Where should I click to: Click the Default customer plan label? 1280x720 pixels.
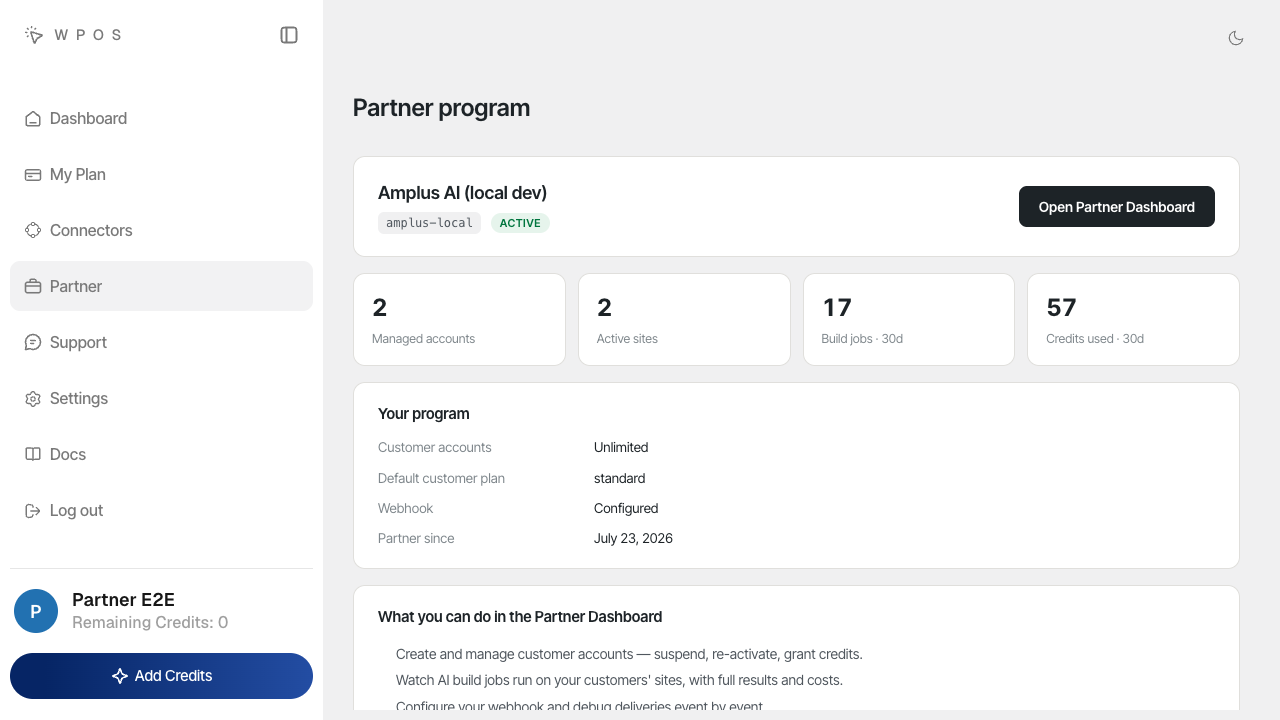[441, 478]
